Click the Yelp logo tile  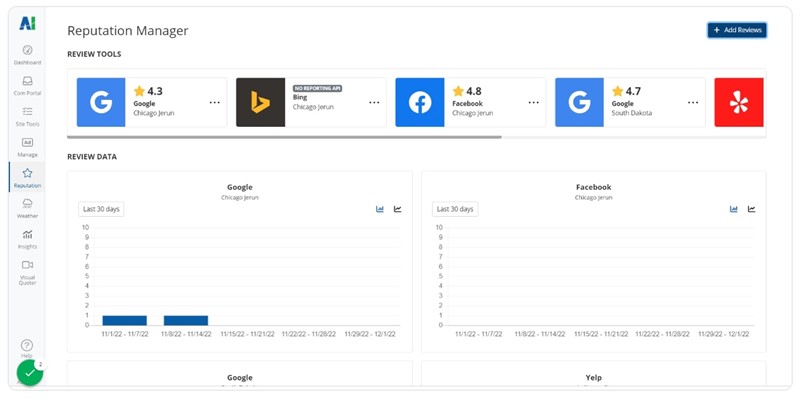pyautogui.click(x=739, y=102)
